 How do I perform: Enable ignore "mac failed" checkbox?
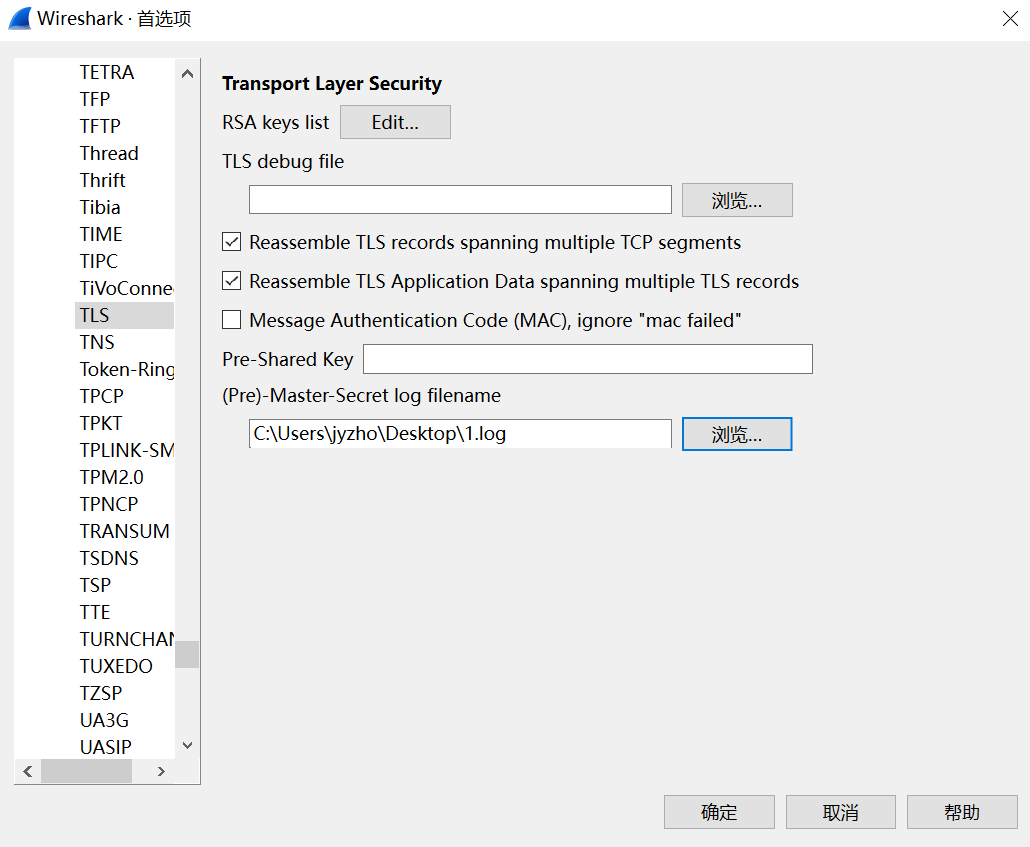point(231,319)
